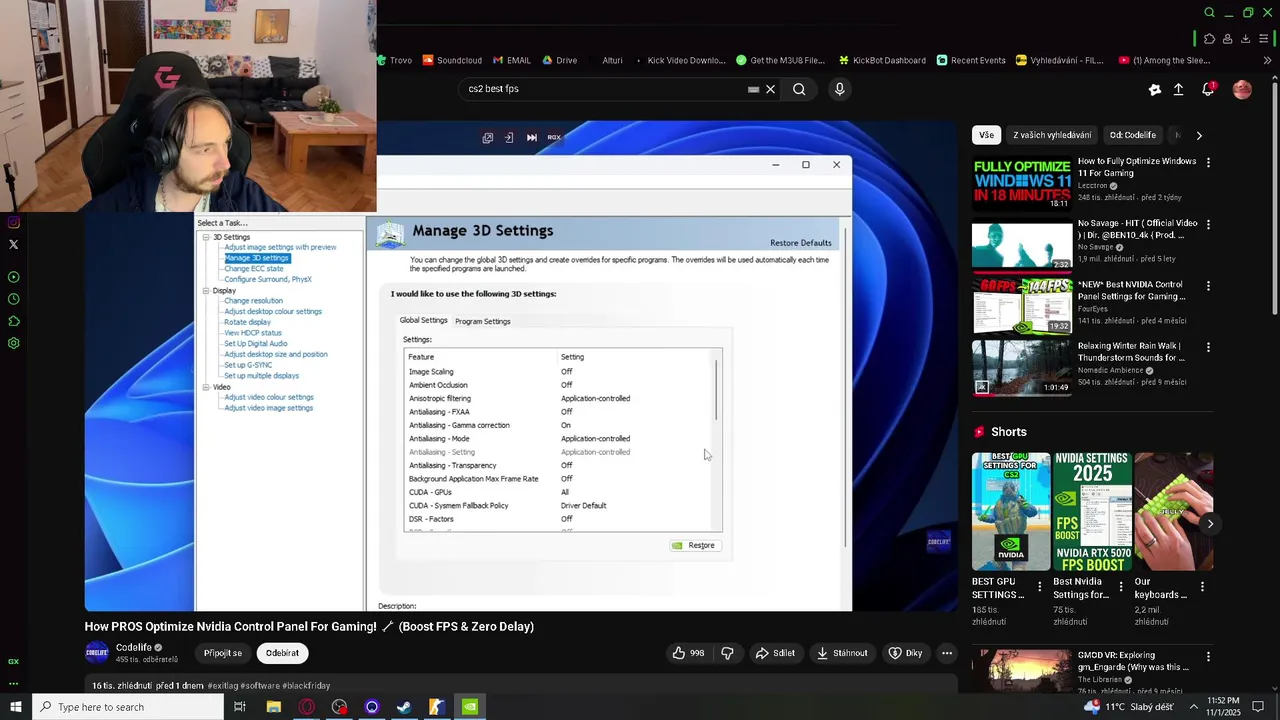Image resolution: width=1280 pixels, height=720 pixels.
Task: Open X (Twitter) in the Opera sidebar
Action: pyautogui.click(x=13, y=244)
